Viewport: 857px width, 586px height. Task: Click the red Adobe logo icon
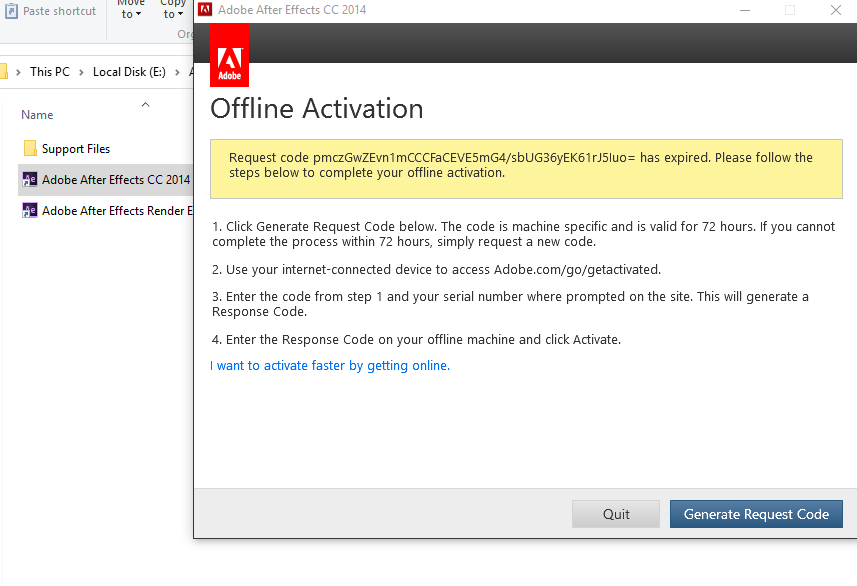tap(230, 55)
